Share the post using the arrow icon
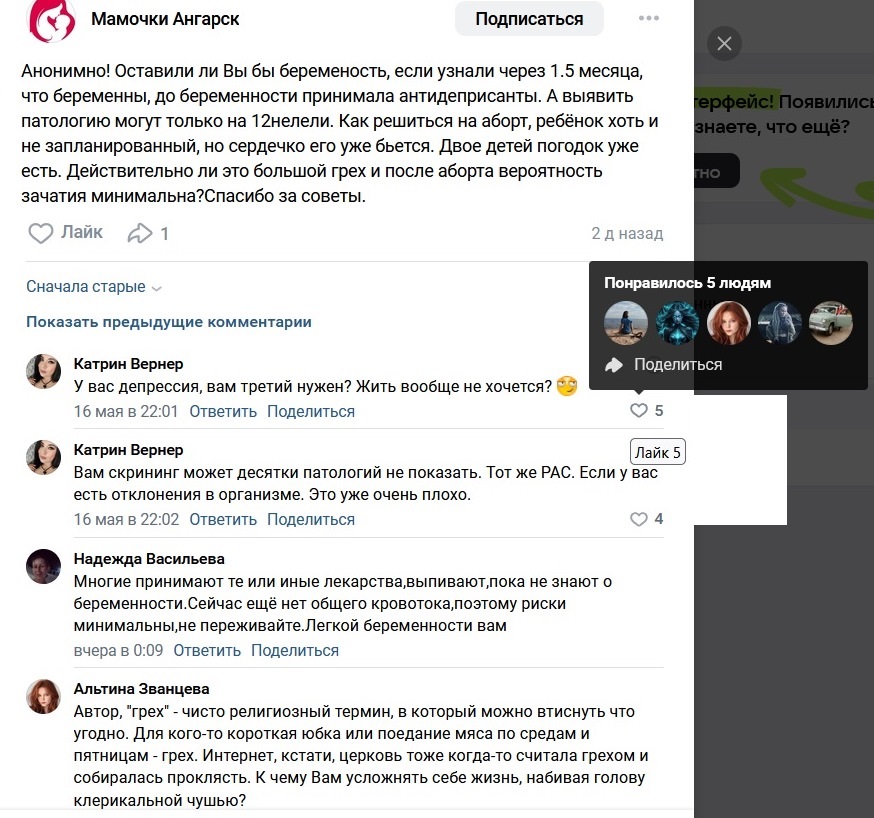The width and height of the screenshot is (874, 818). click(x=148, y=233)
